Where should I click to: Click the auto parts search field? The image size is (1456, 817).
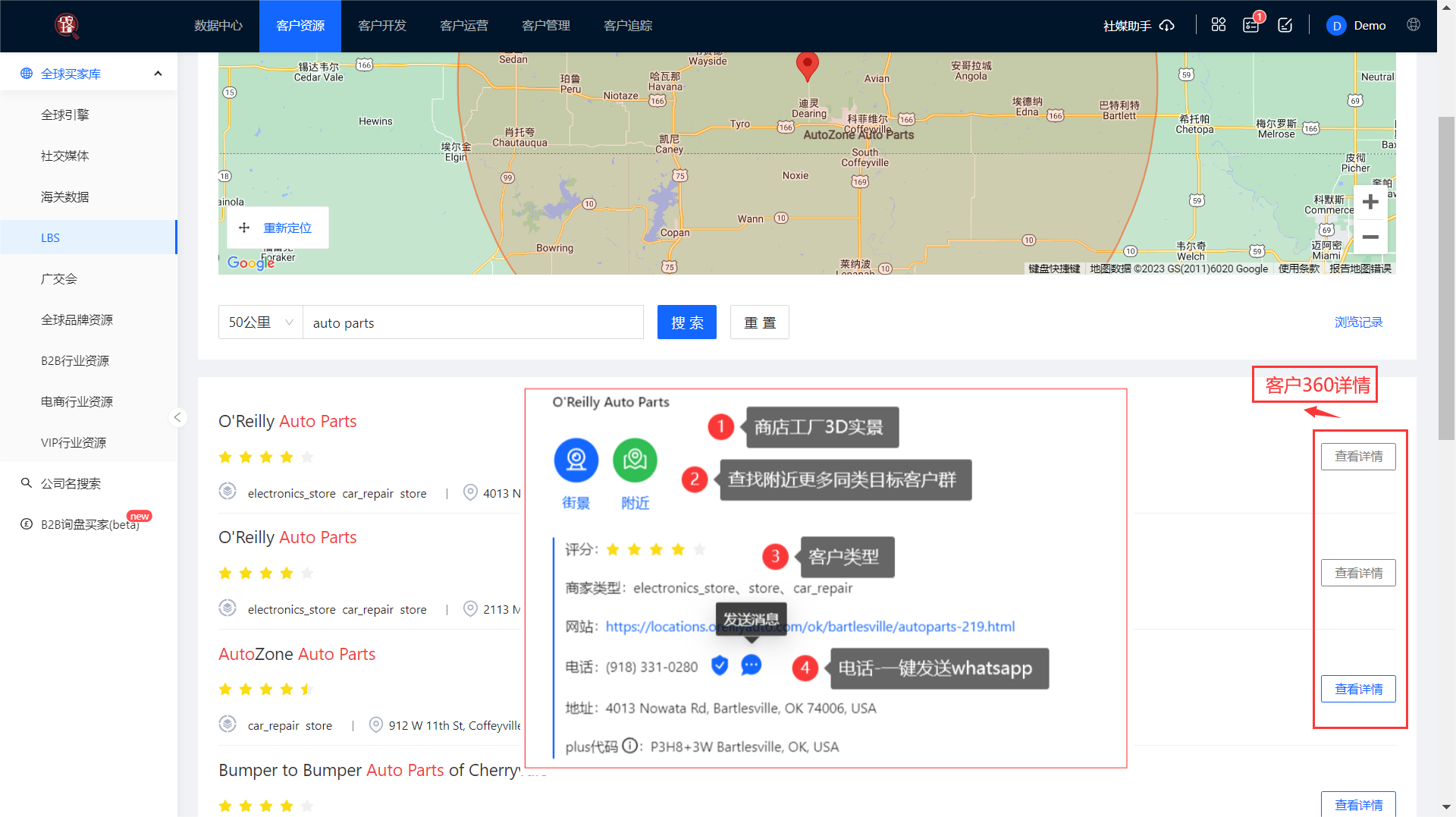tap(473, 322)
